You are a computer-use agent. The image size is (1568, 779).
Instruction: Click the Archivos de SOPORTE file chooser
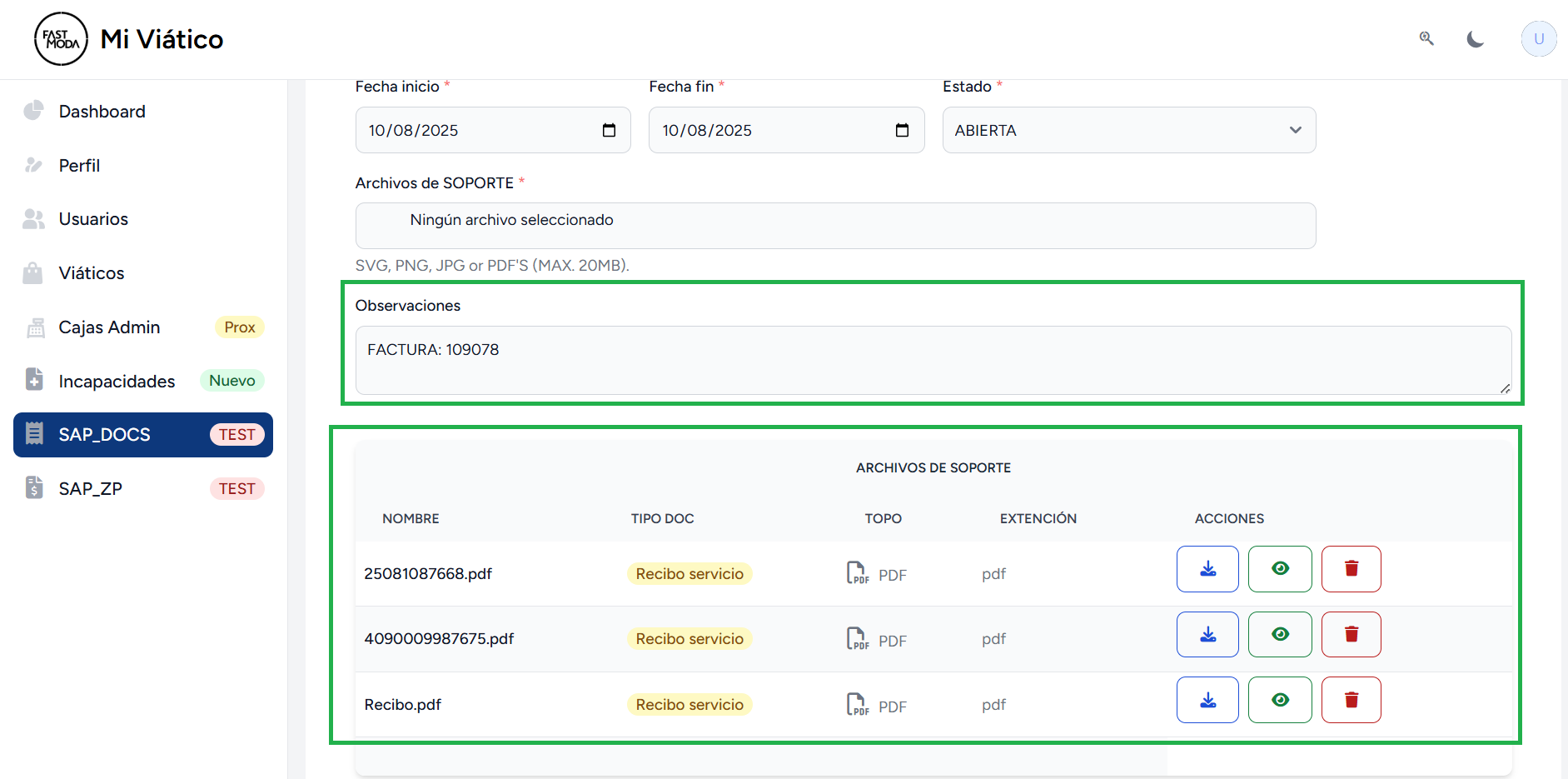click(x=835, y=226)
